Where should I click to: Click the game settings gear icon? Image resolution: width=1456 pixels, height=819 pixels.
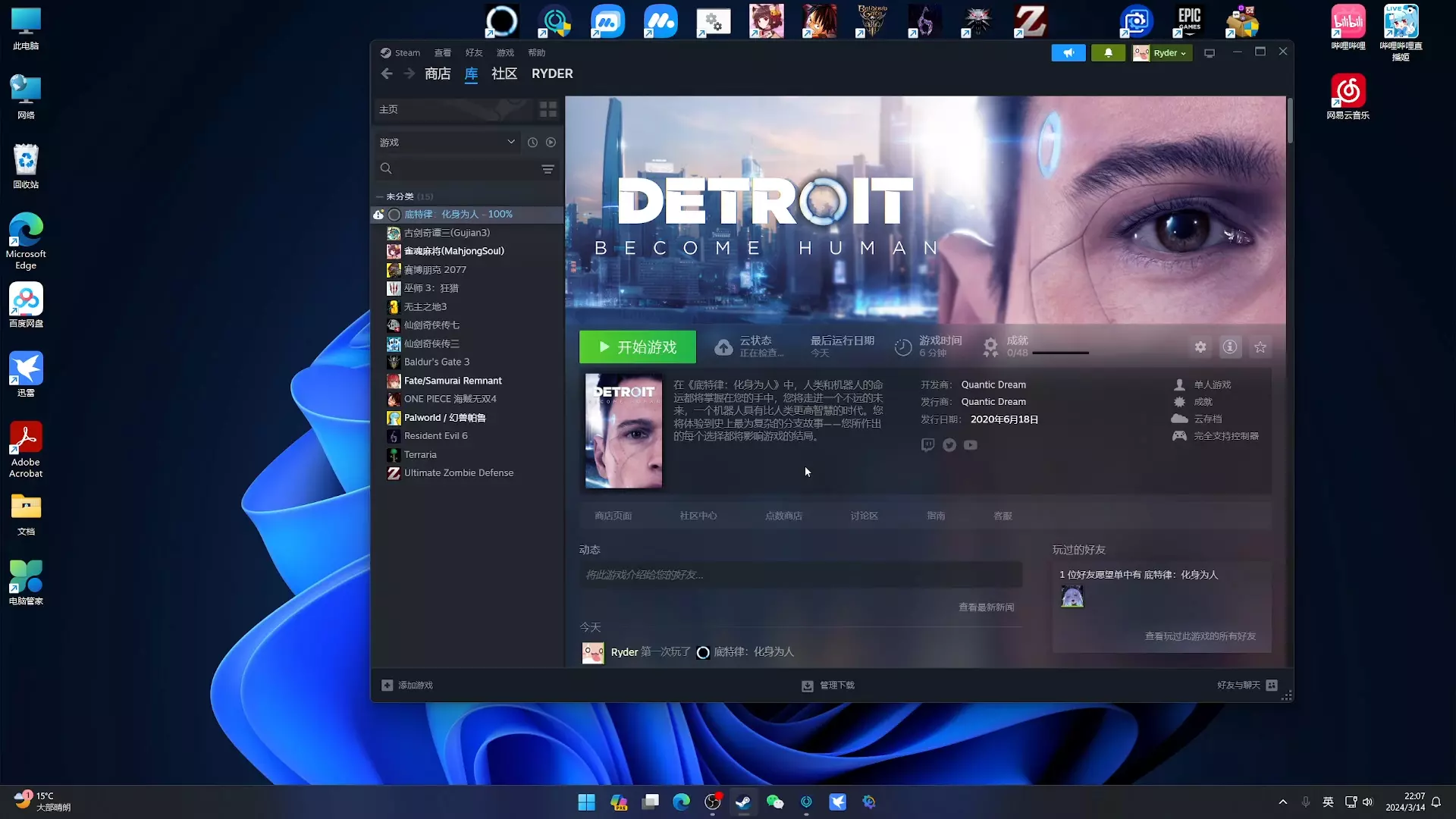coord(1200,347)
